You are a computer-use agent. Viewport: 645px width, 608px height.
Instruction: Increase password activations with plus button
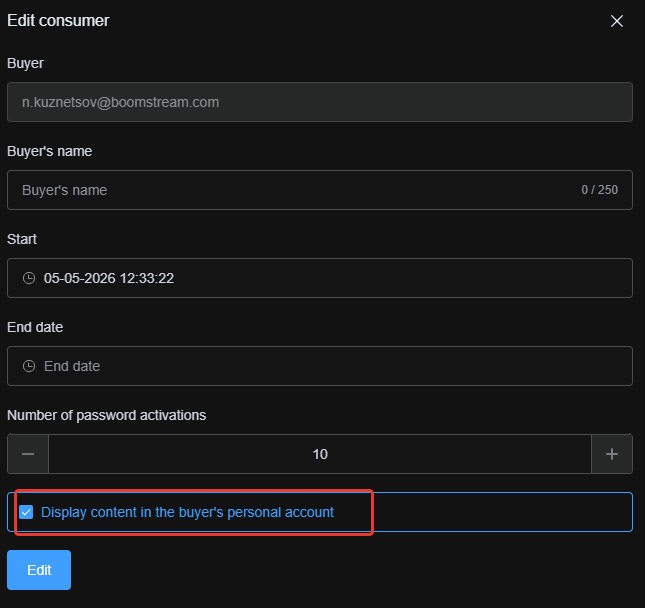(x=612, y=454)
